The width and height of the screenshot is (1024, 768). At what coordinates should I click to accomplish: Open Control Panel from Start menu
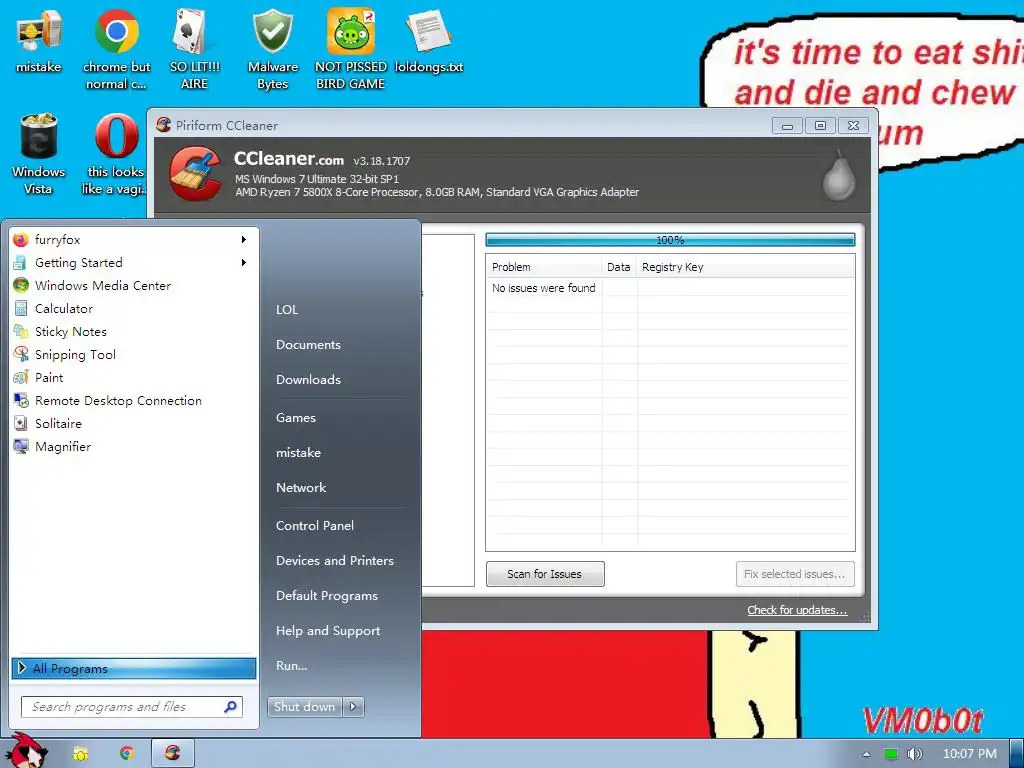point(315,526)
